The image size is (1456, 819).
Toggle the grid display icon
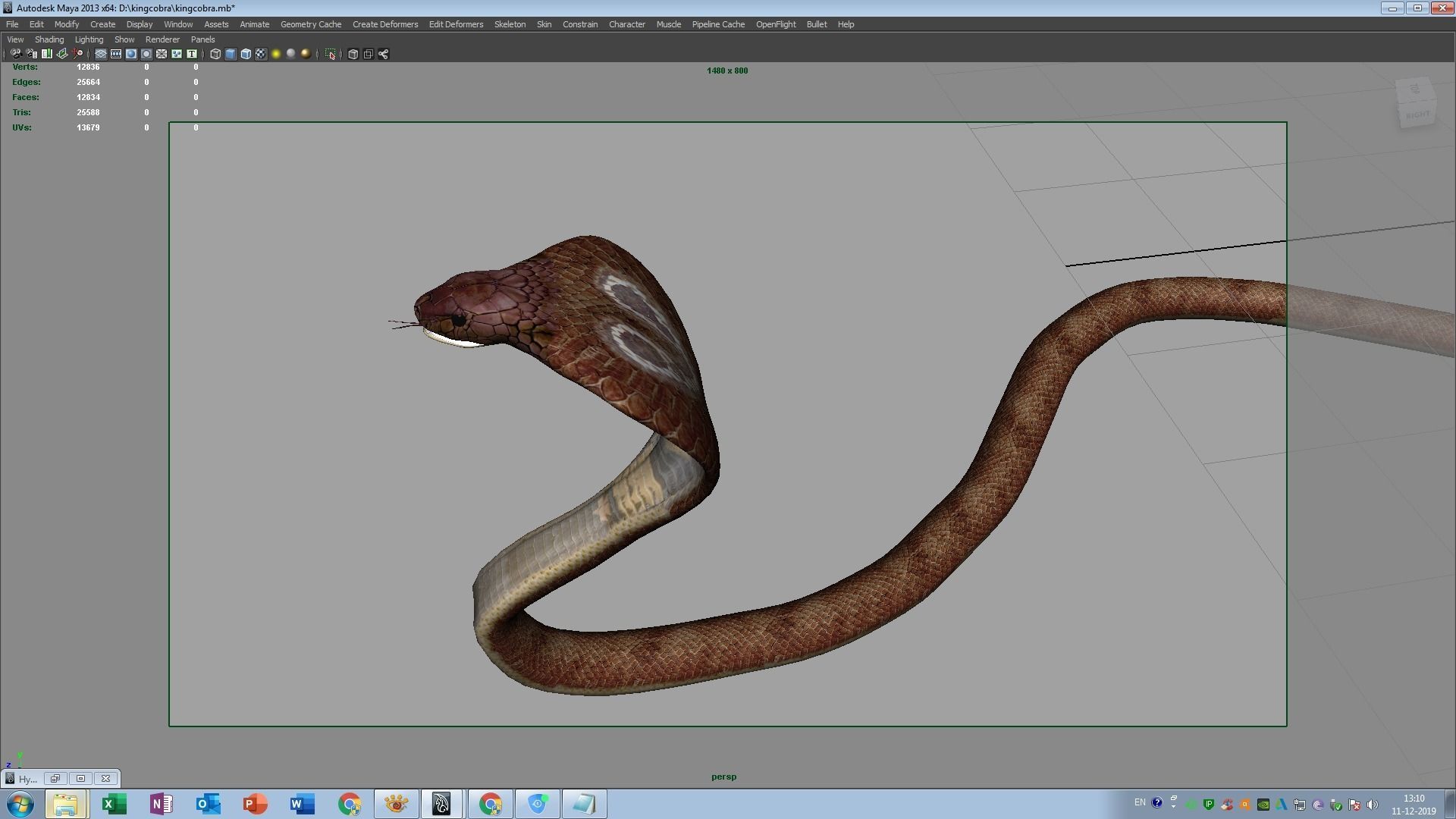point(99,54)
